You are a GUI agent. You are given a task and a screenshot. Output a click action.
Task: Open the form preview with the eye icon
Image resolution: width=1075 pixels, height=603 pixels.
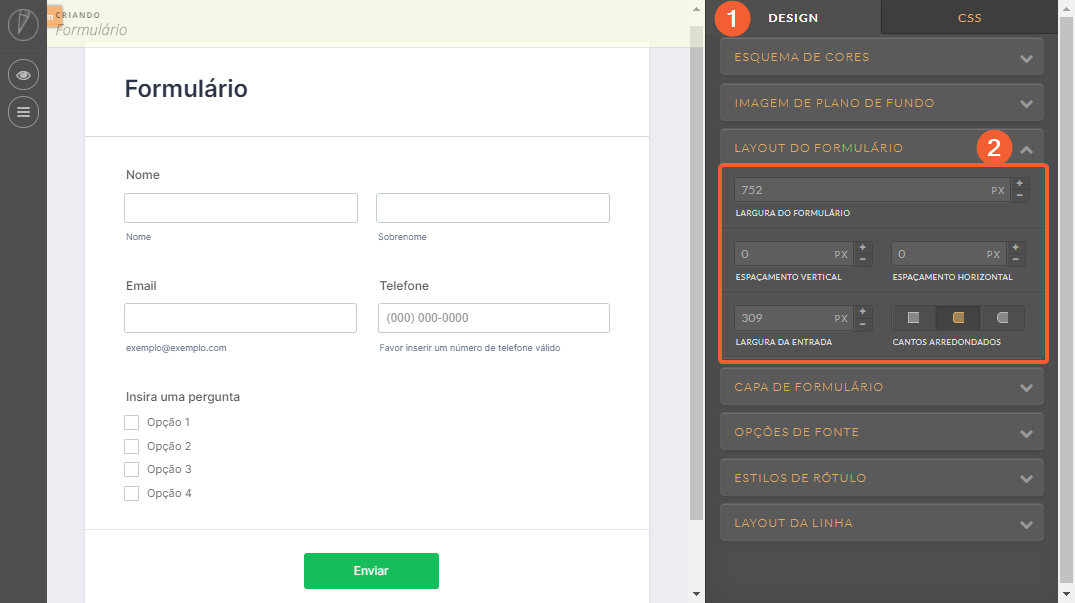tap(23, 74)
